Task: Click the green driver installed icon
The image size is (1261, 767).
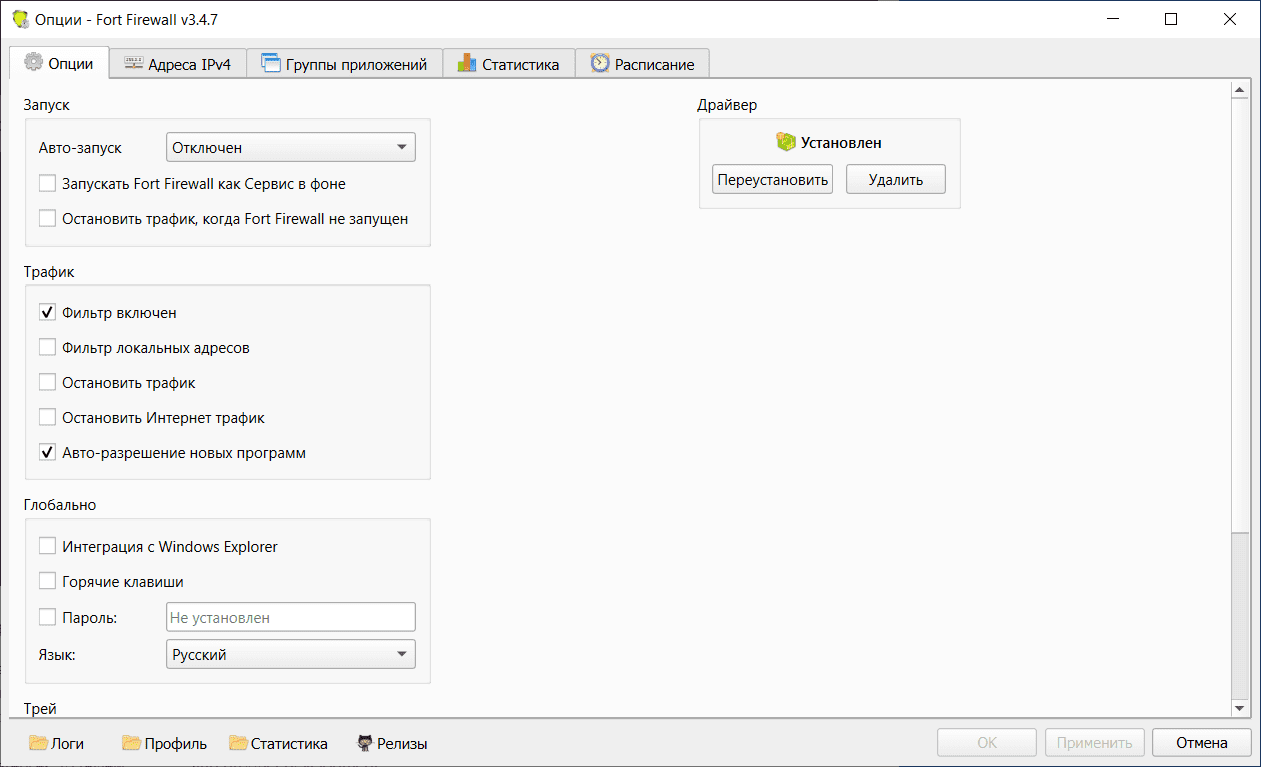Action: 786,142
